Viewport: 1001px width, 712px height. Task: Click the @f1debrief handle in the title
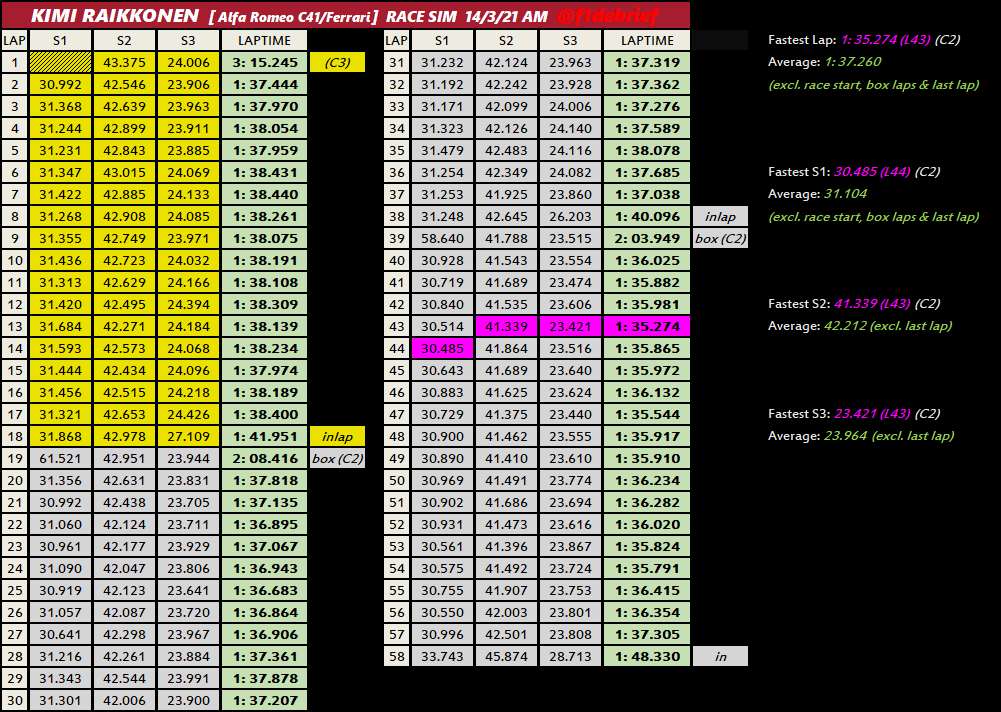pyautogui.click(x=607, y=16)
